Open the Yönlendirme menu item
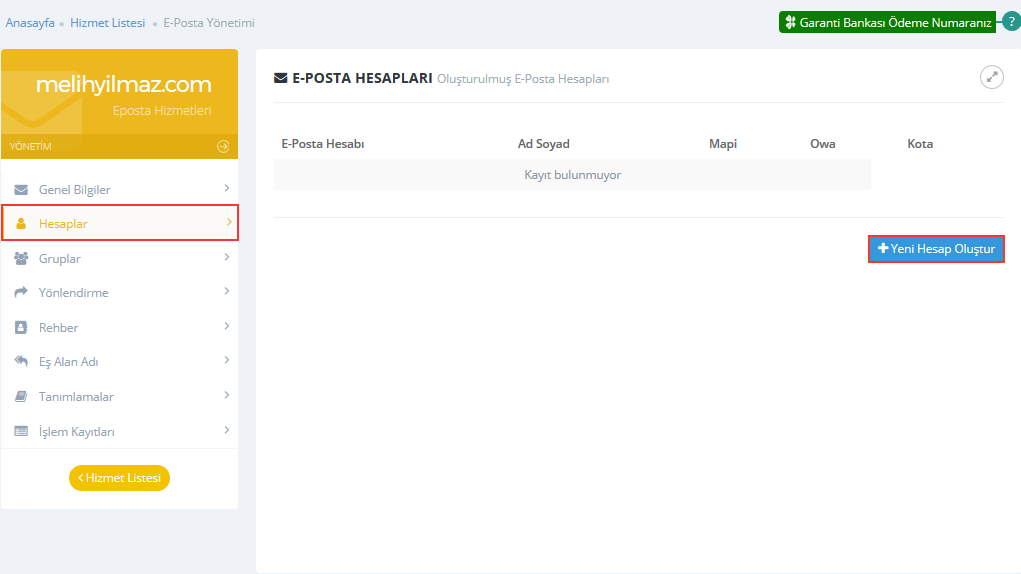 click(73, 293)
